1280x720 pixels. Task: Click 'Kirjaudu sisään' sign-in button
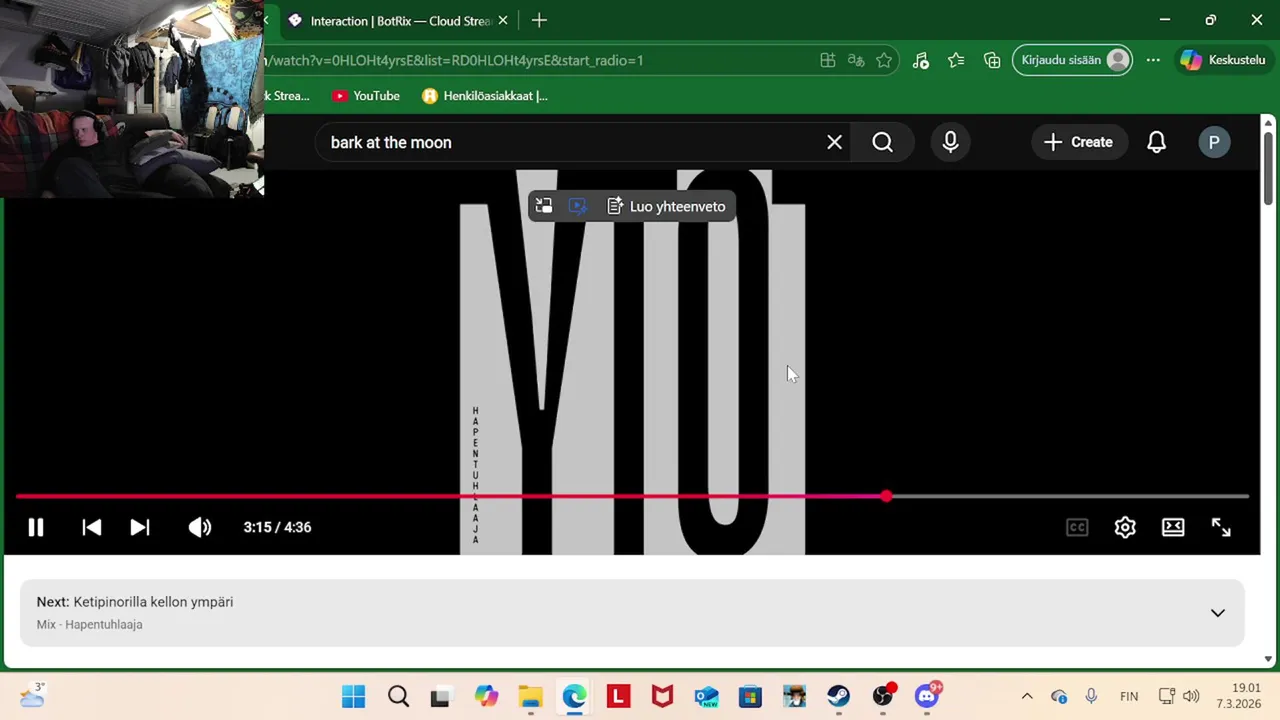[1072, 60]
